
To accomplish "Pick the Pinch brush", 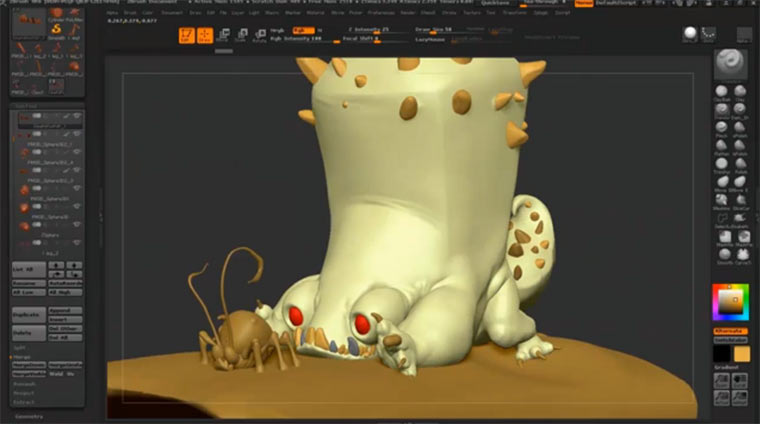I will (x=722, y=128).
